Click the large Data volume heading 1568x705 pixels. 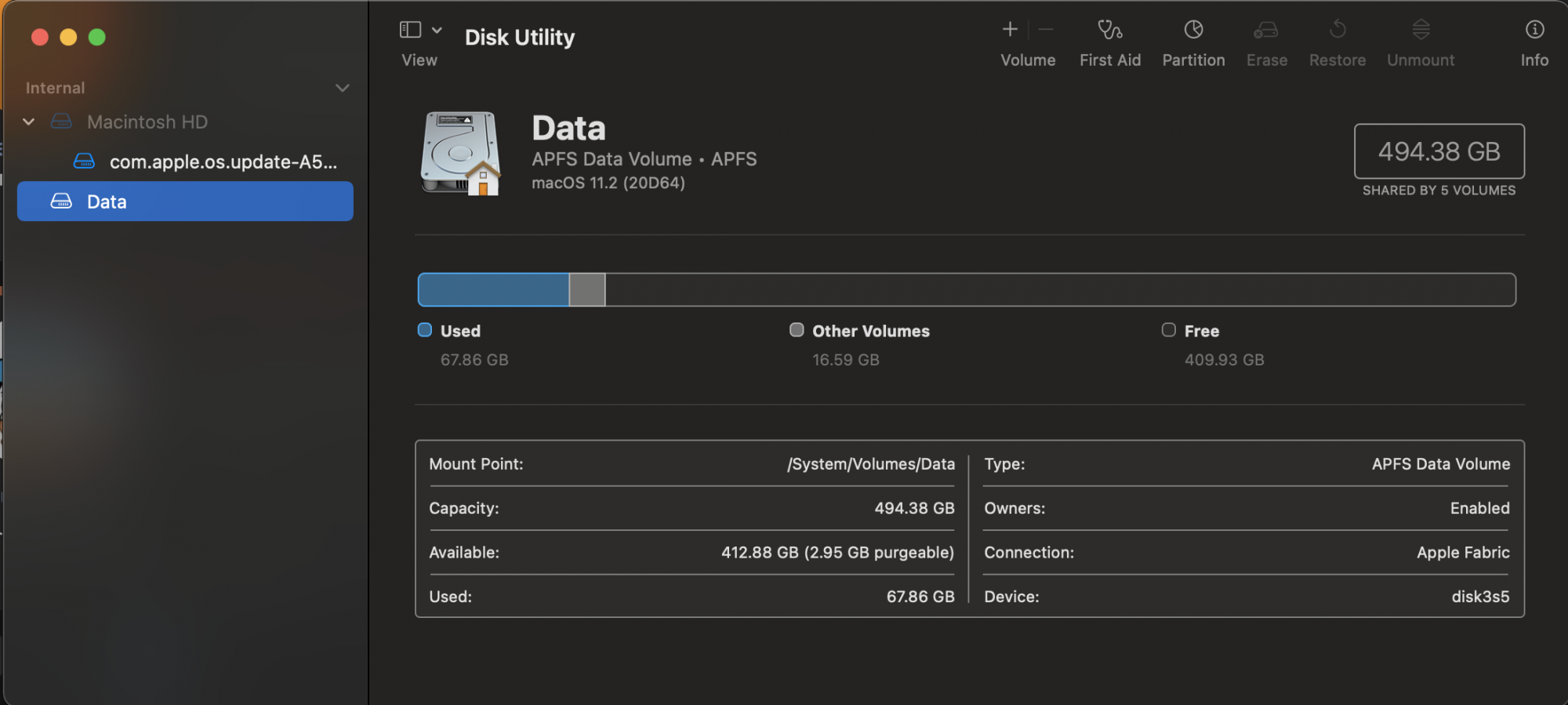[x=569, y=129]
